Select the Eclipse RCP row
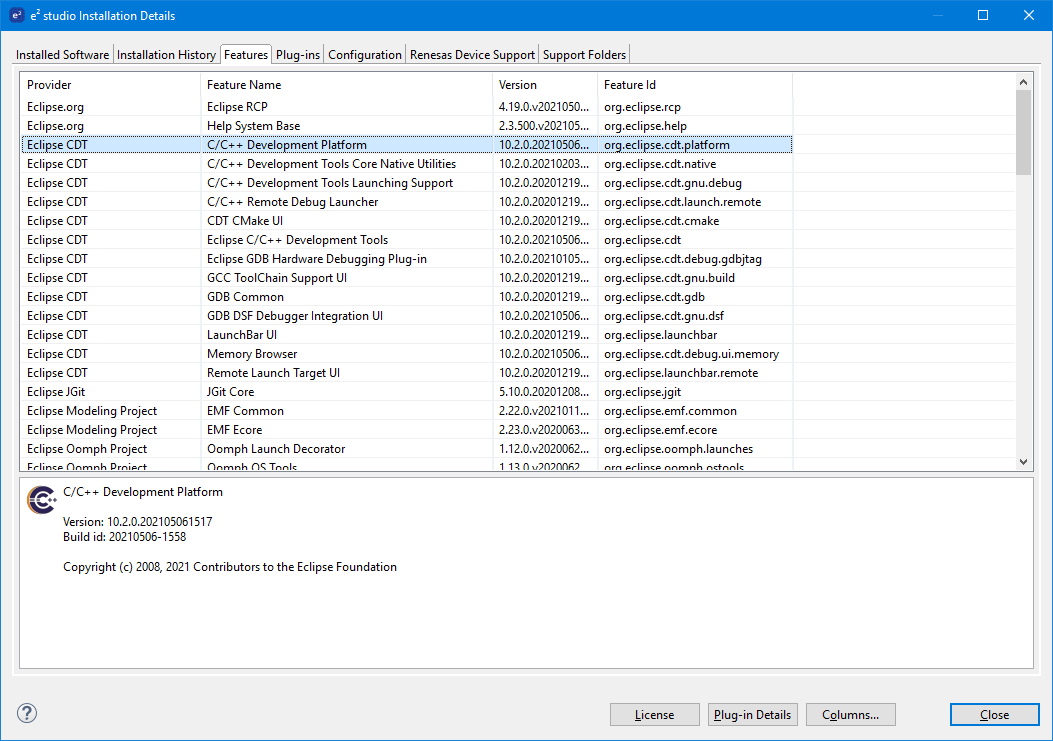The width and height of the screenshot is (1053, 741). point(406,107)
